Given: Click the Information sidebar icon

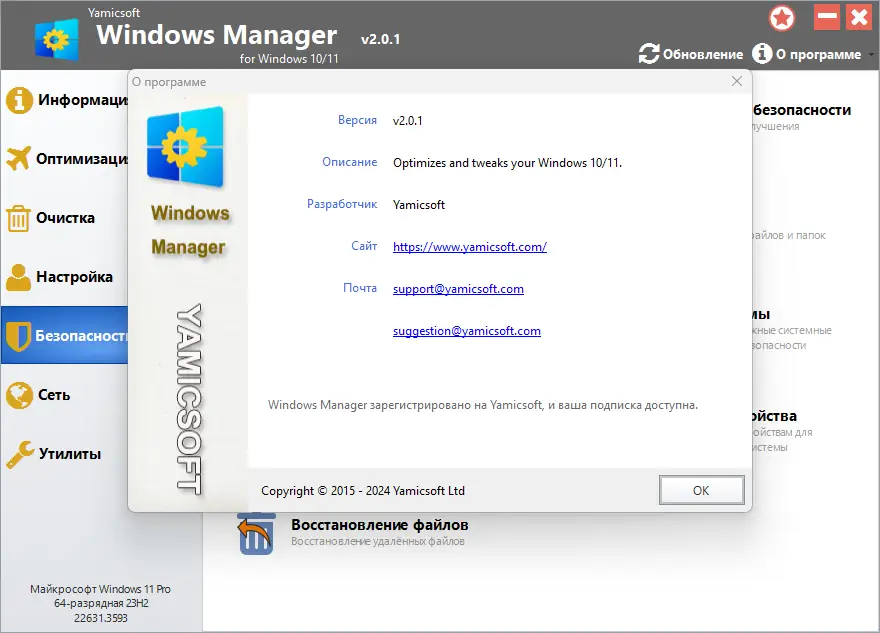Looking at the screenshot, I should tap(19, 100).
